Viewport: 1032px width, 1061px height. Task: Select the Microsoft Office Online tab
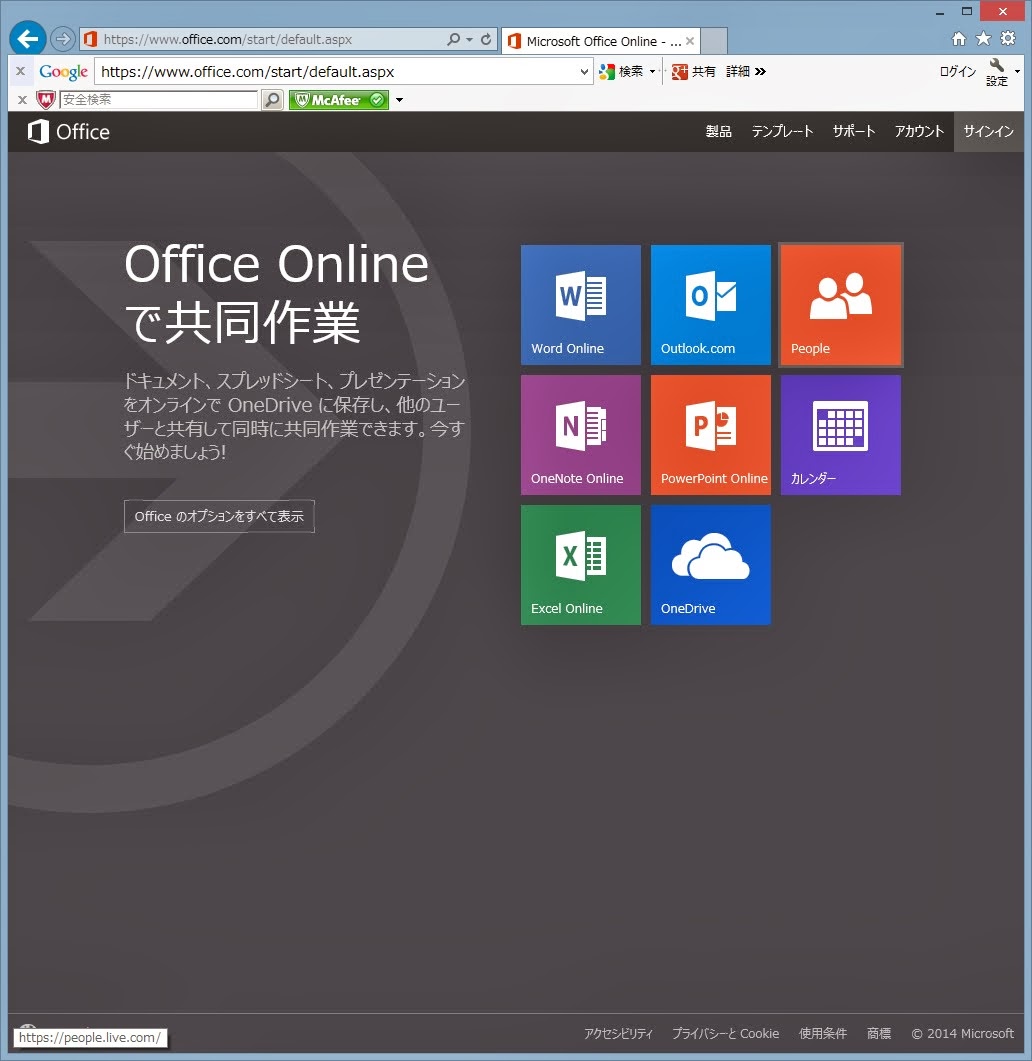click(601, 41)
